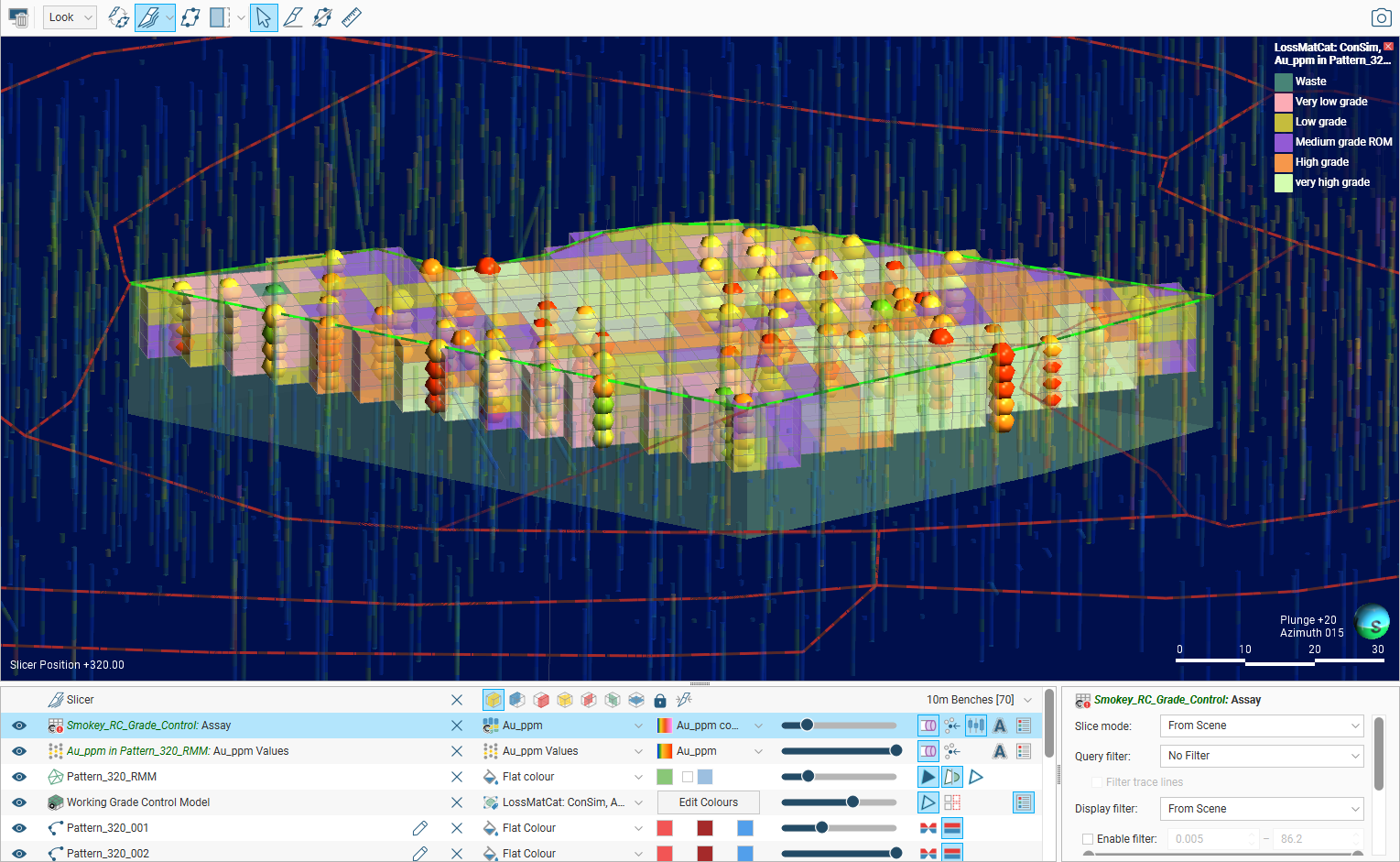Enable the value filter checkbox
The width and height of the screenshot is (1400, 862).
coord(1088,839)
